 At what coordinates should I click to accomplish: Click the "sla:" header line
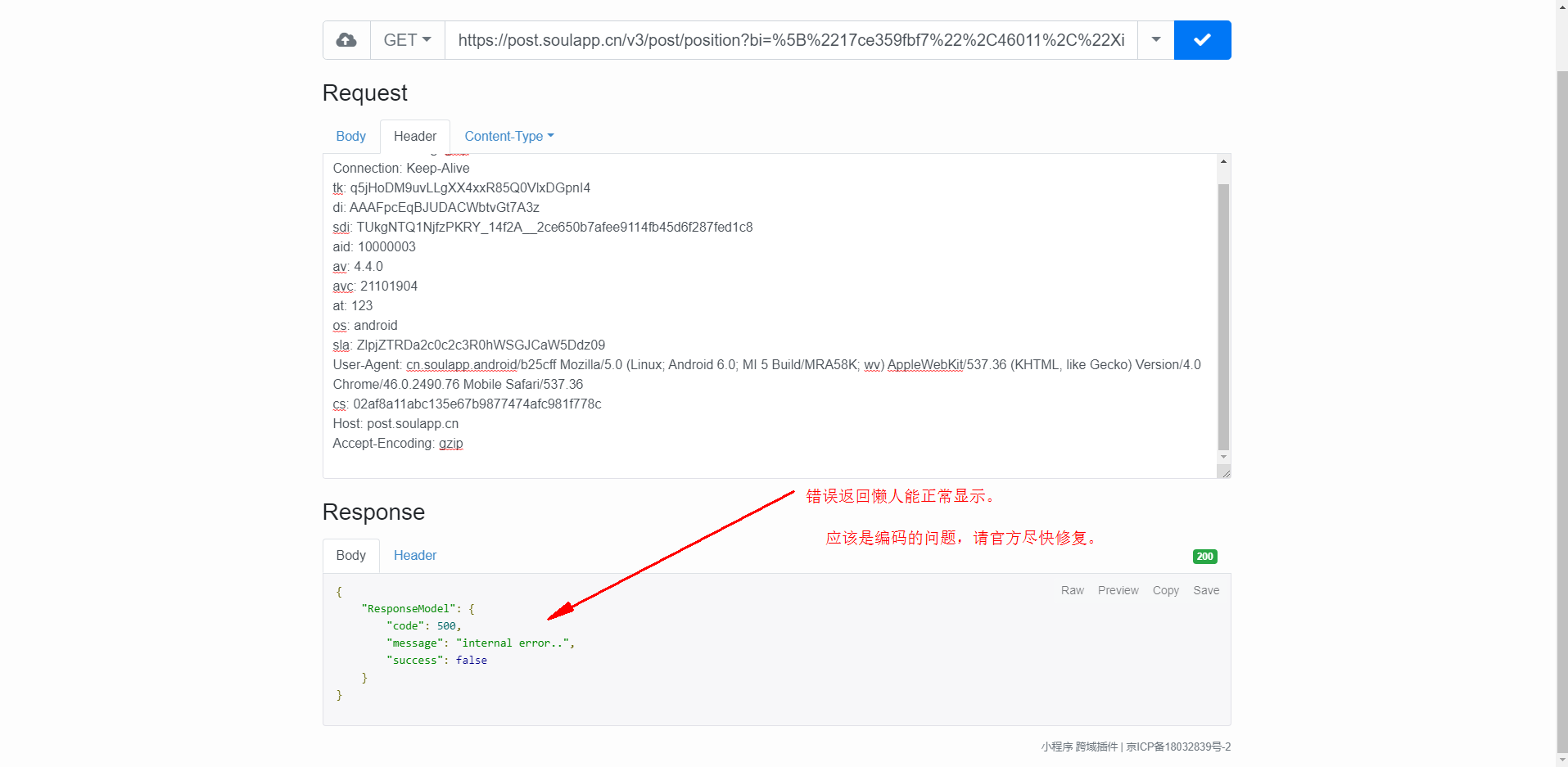[x=469, y=345]
